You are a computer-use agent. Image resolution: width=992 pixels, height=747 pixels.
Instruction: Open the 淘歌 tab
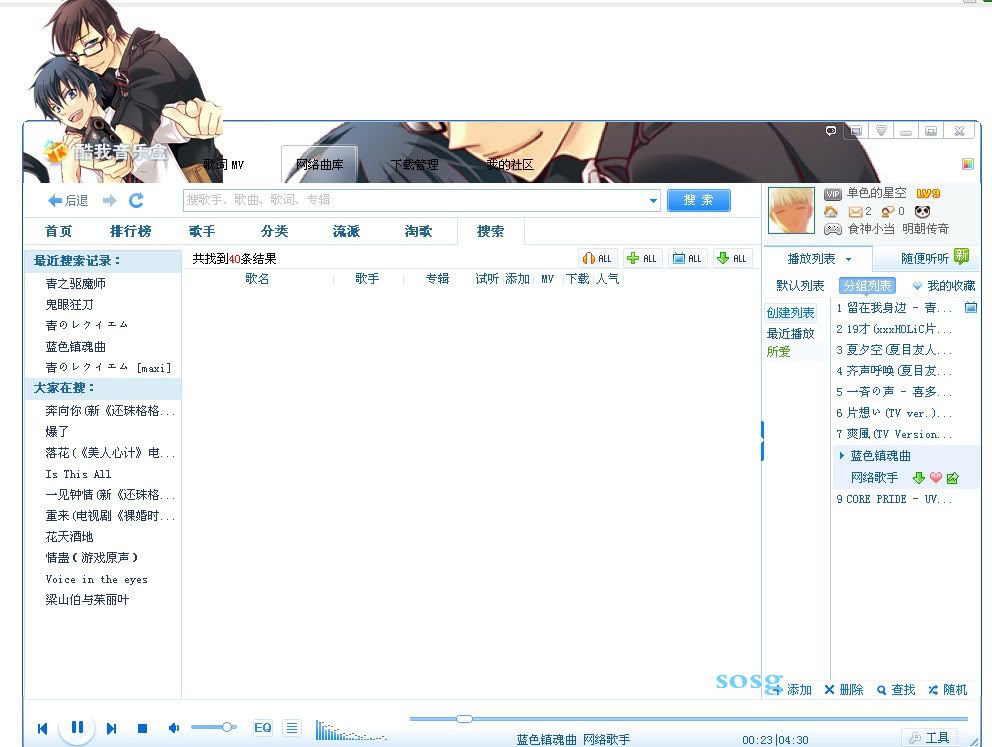coord(419,232)
